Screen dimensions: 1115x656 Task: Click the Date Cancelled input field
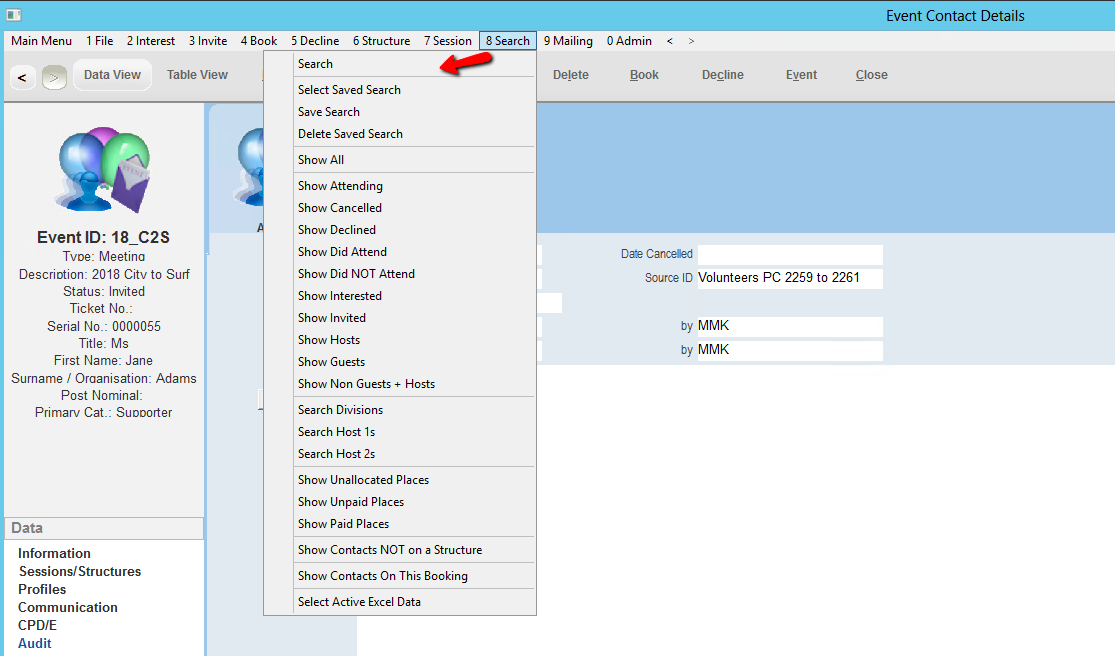(x=790, y=255)
